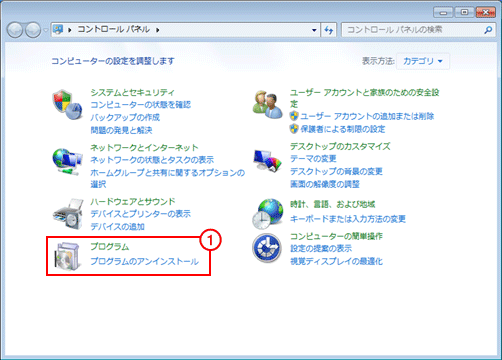The width and height of the screenshot is (502, 360).
Task: Open the Desktop Customization monitor icon
Action: point(267,161)
